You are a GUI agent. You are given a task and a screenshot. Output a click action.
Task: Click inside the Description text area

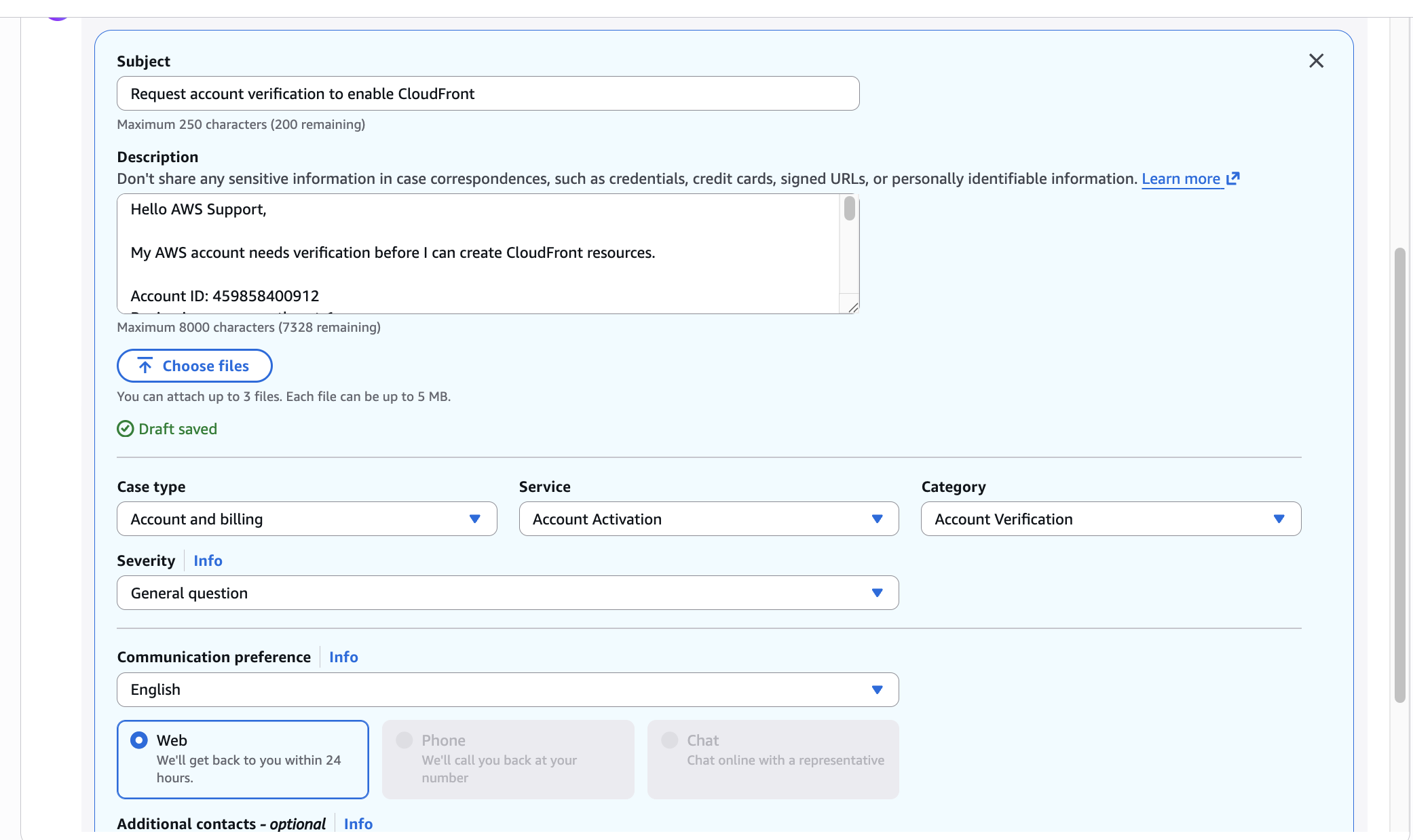[478, 254]
